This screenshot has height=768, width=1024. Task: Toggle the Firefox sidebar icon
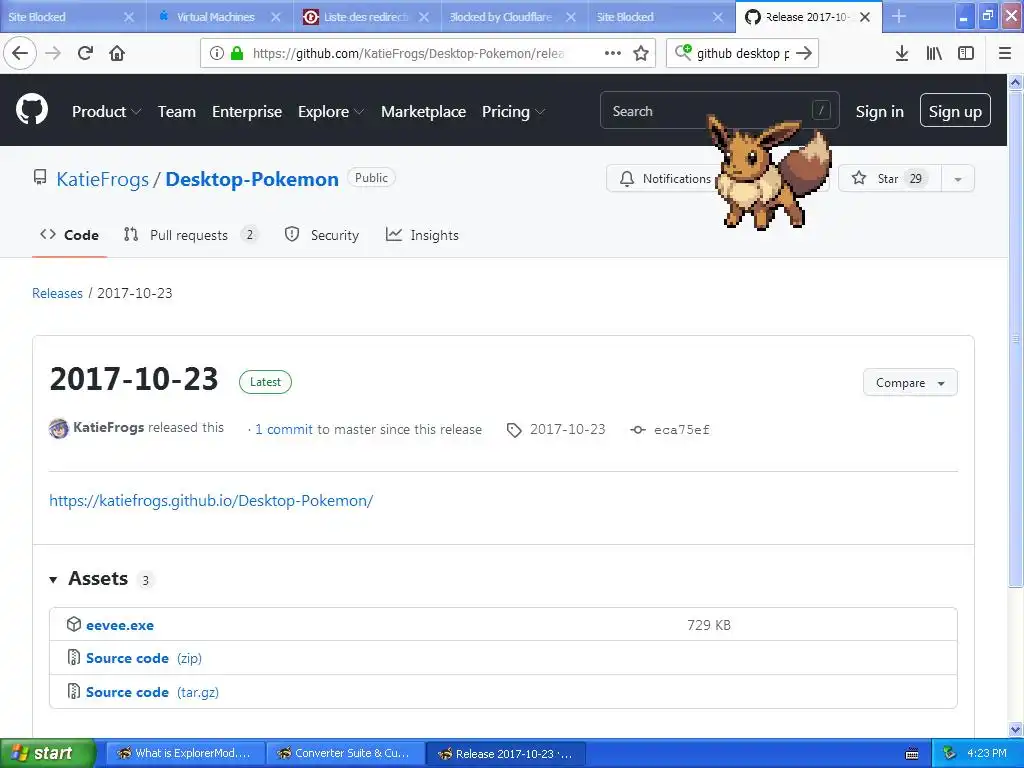966,53
